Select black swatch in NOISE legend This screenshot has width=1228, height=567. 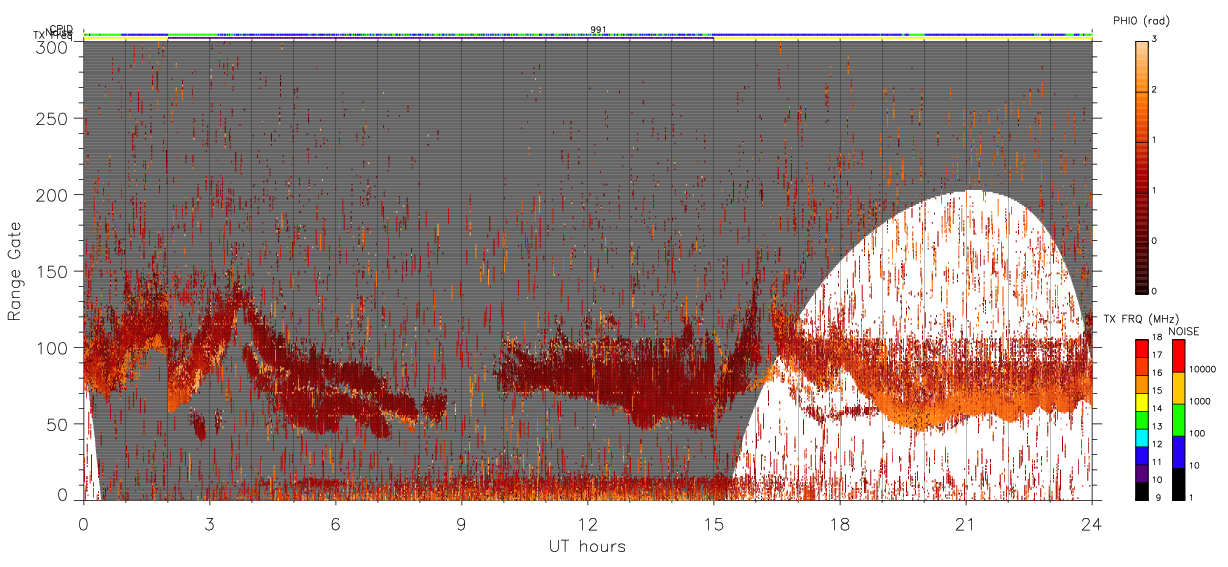click(1177, 484)
